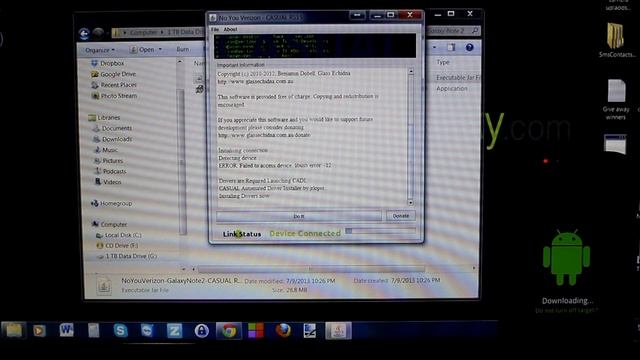This screenshot has width=640, height=360.
Task: Expand the arrow next to Open button
Action: [x=160, y=49]
